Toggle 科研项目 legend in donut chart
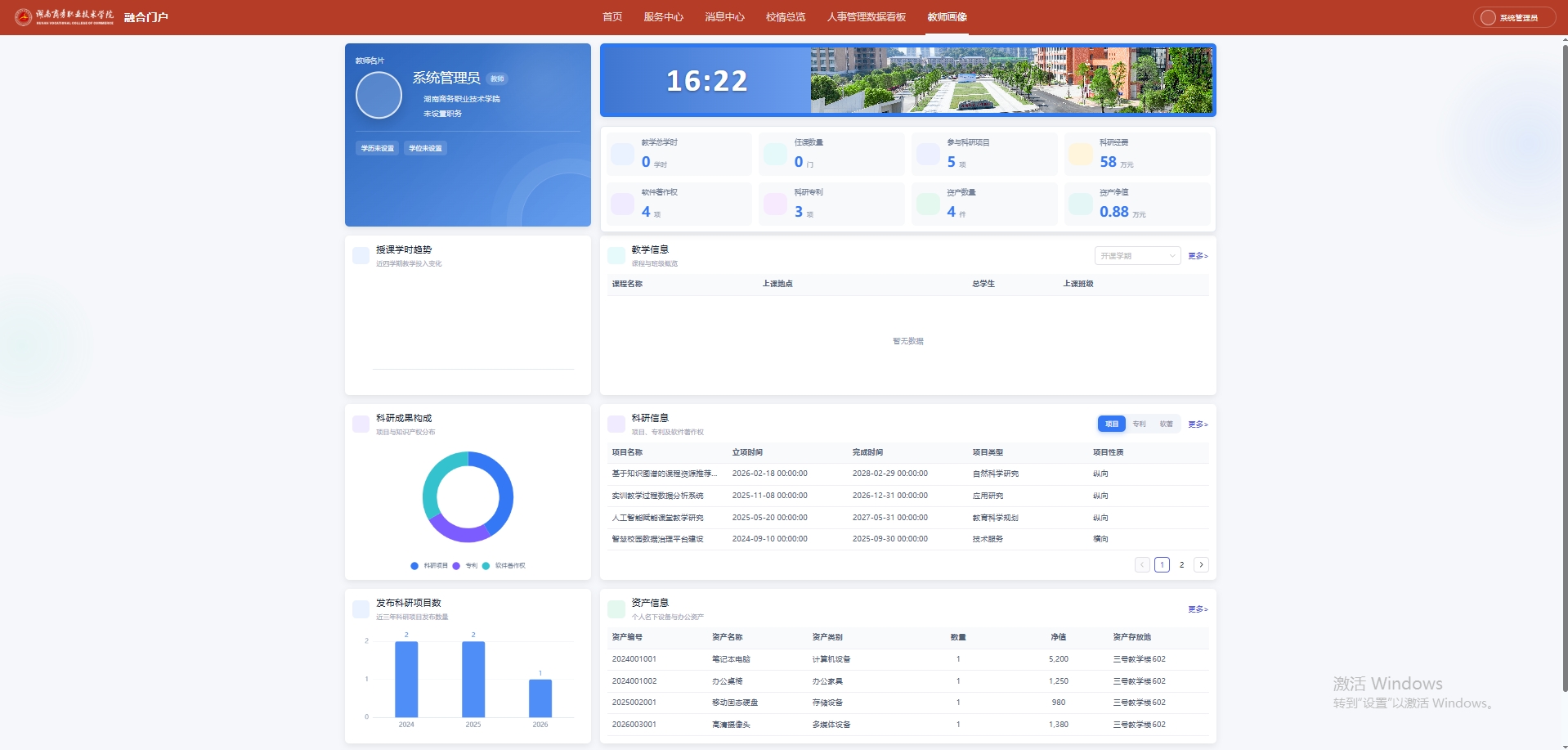This screenshot has width=1568, height=750. (x=429, y=566)
